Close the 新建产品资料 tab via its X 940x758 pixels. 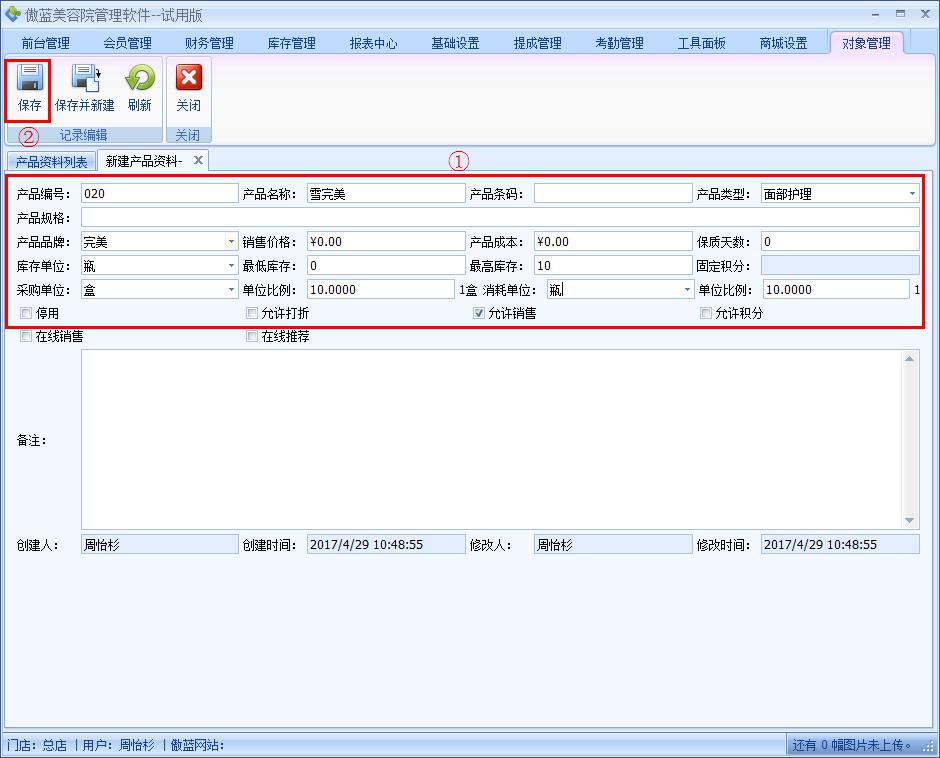(x=197, y=159)
